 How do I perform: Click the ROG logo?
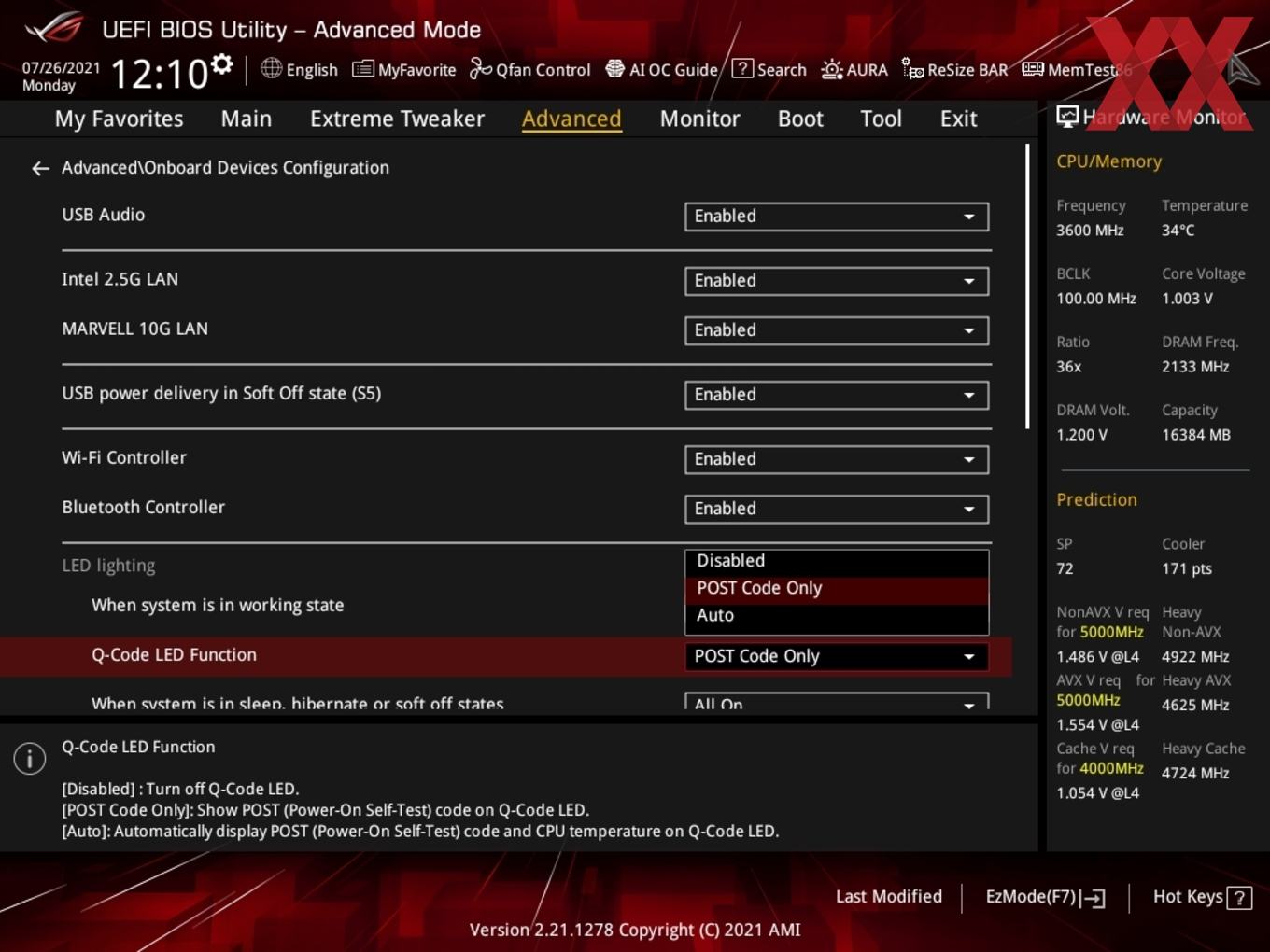54,28
